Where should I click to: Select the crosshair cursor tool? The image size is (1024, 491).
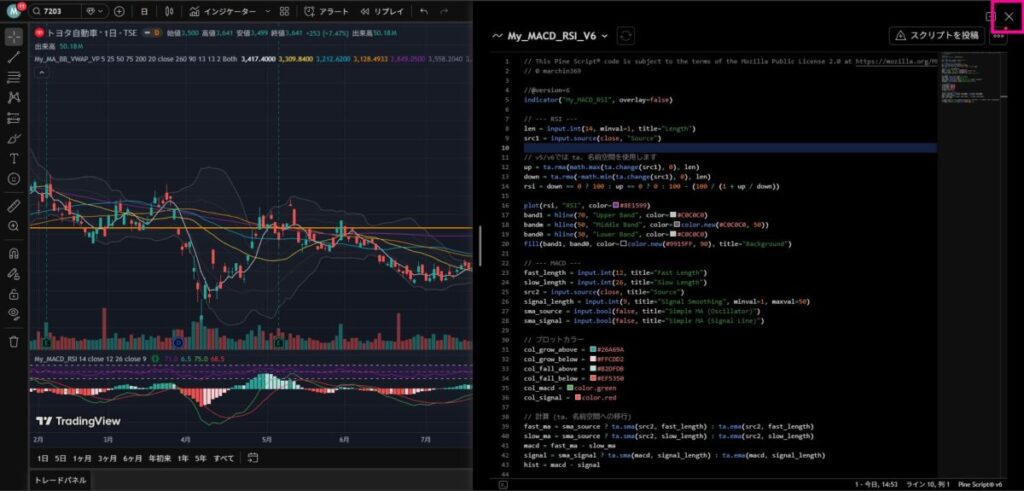(14, 37)
